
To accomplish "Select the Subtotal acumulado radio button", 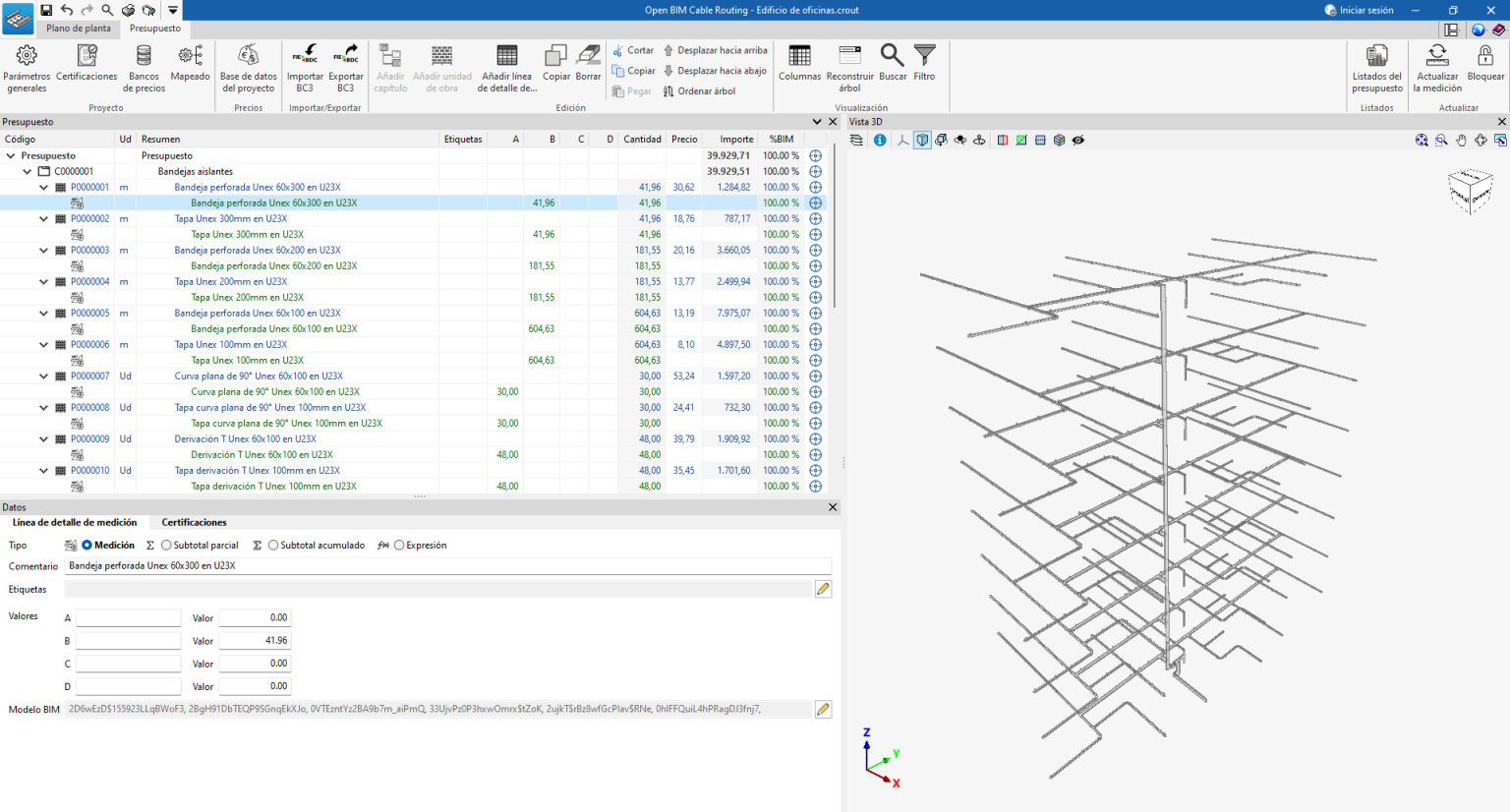I will pos(273,546).
